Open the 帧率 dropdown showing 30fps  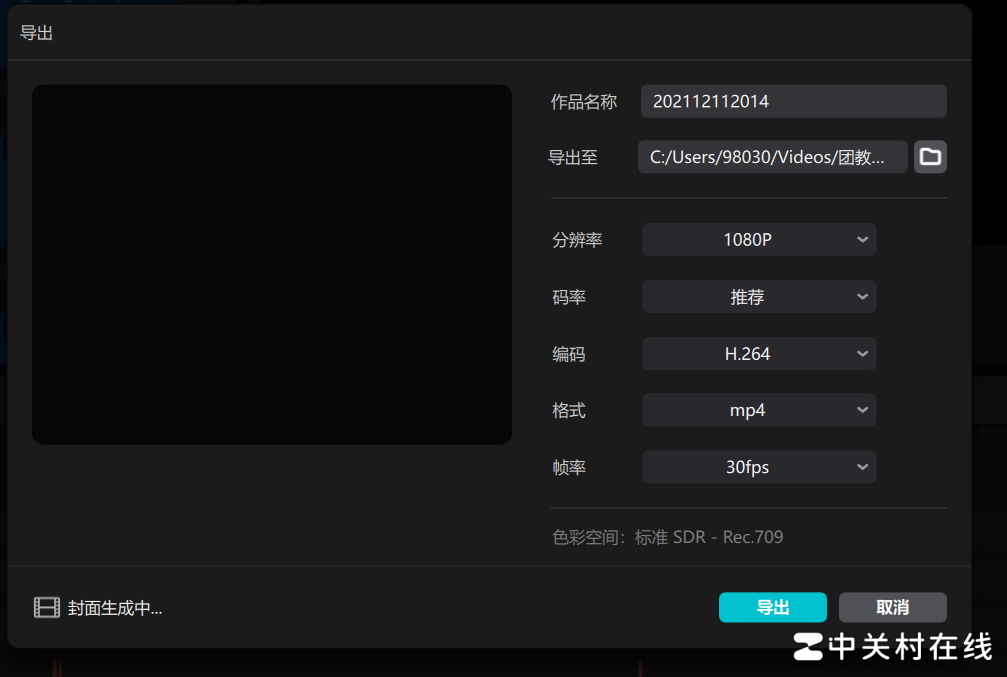coord(758,466)
